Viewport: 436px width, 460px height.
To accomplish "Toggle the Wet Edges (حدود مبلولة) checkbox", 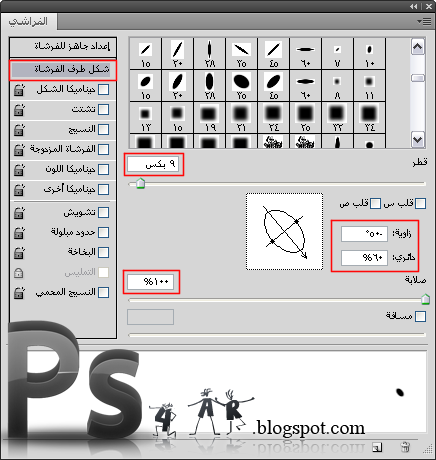I will 104,232.
